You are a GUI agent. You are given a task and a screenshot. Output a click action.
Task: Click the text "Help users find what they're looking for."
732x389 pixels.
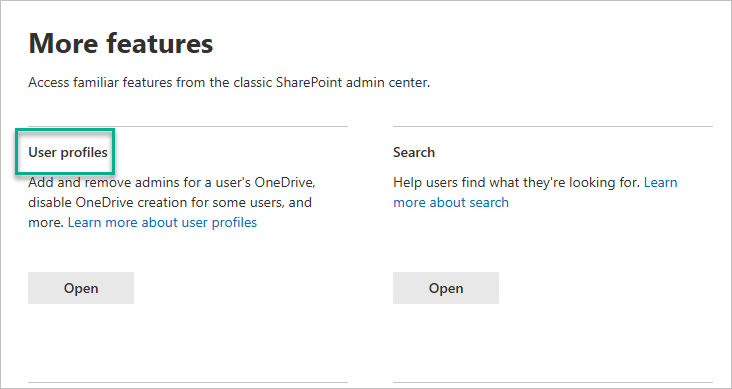pyautogui.click(x=516, y=182)
